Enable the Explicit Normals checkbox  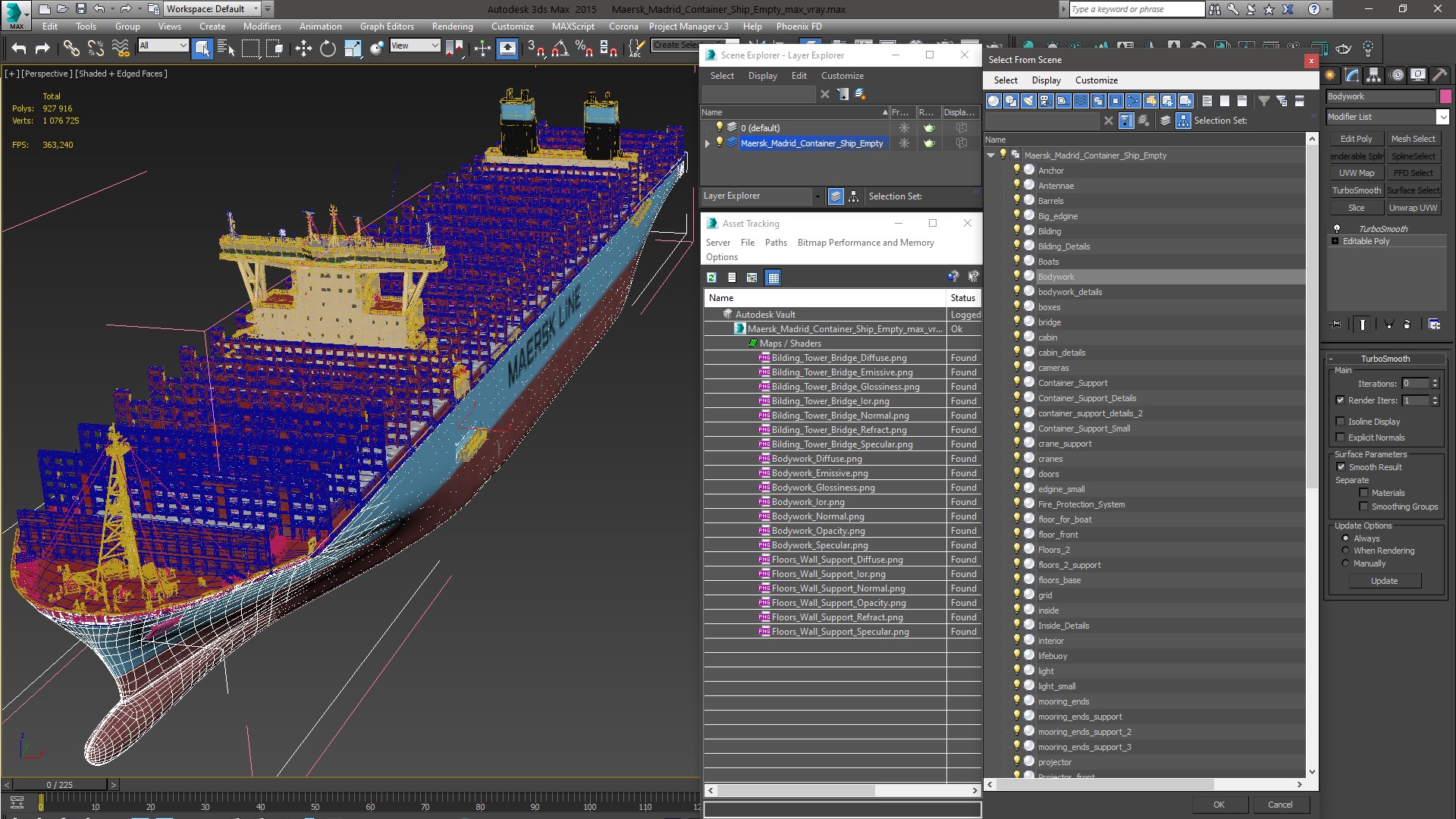click(1340, 438)
